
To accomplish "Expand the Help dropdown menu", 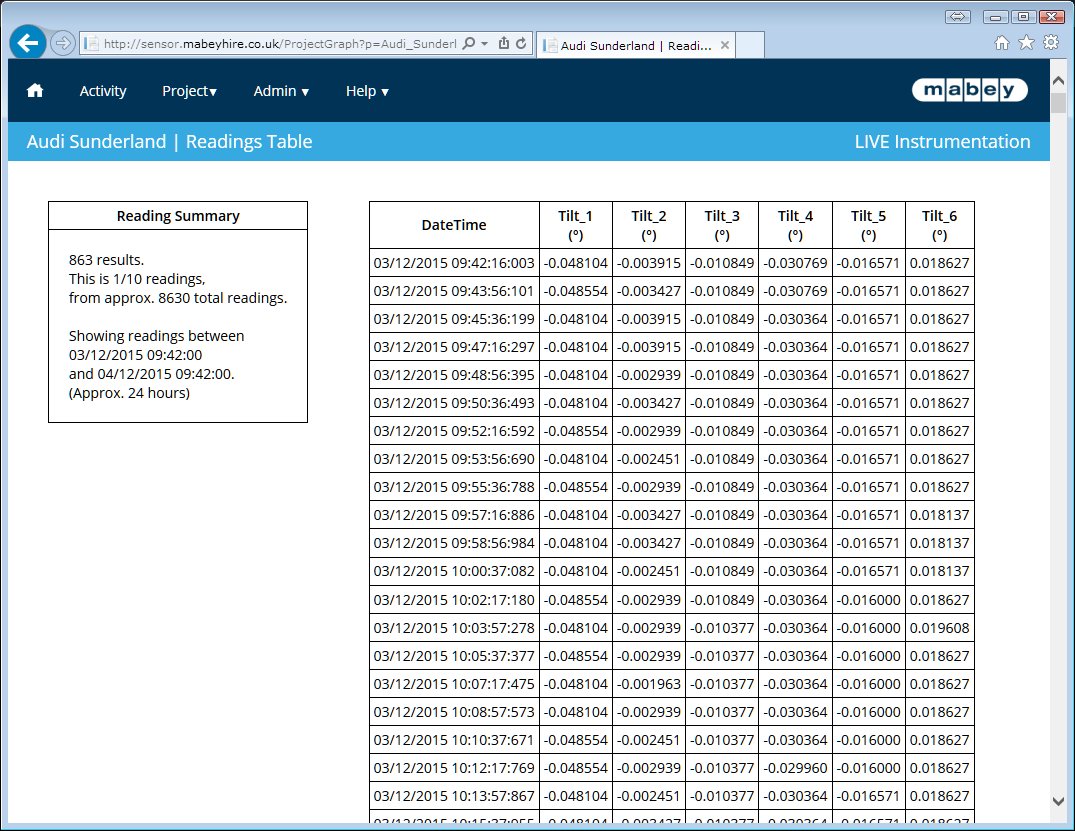I will click(x=367, y=91).
